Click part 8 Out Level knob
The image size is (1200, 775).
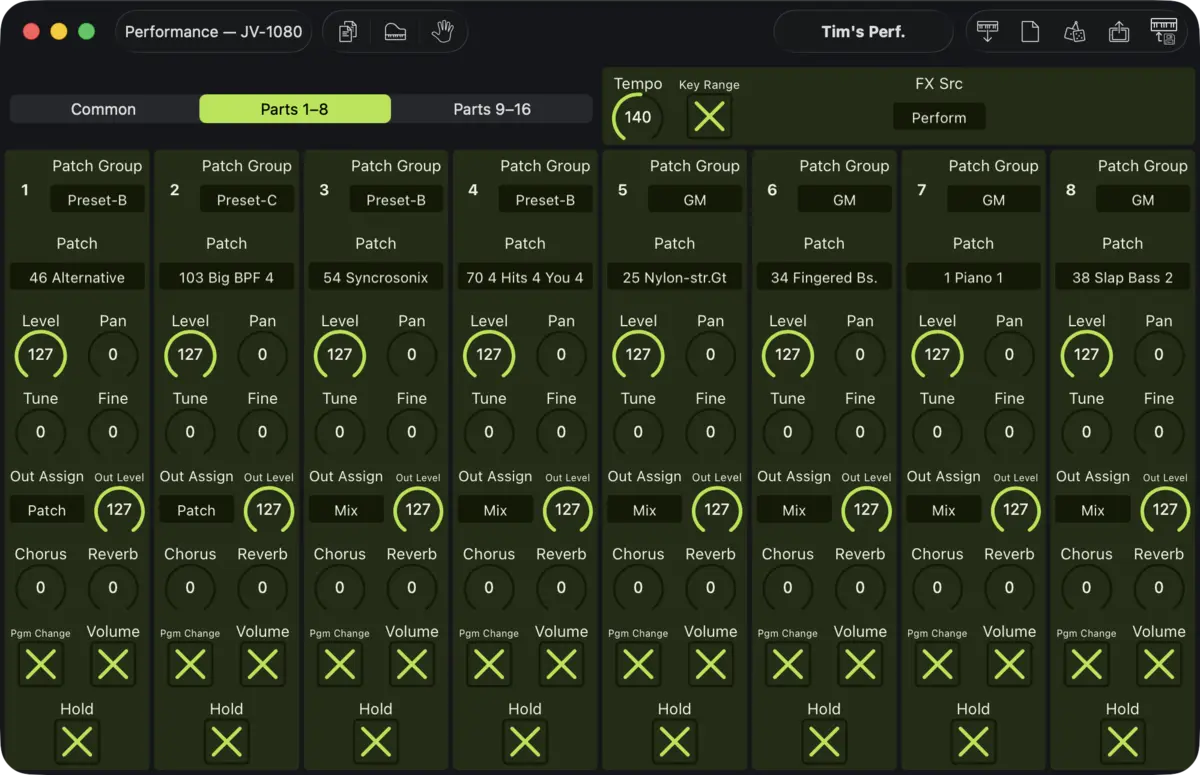coord(1165,509)
